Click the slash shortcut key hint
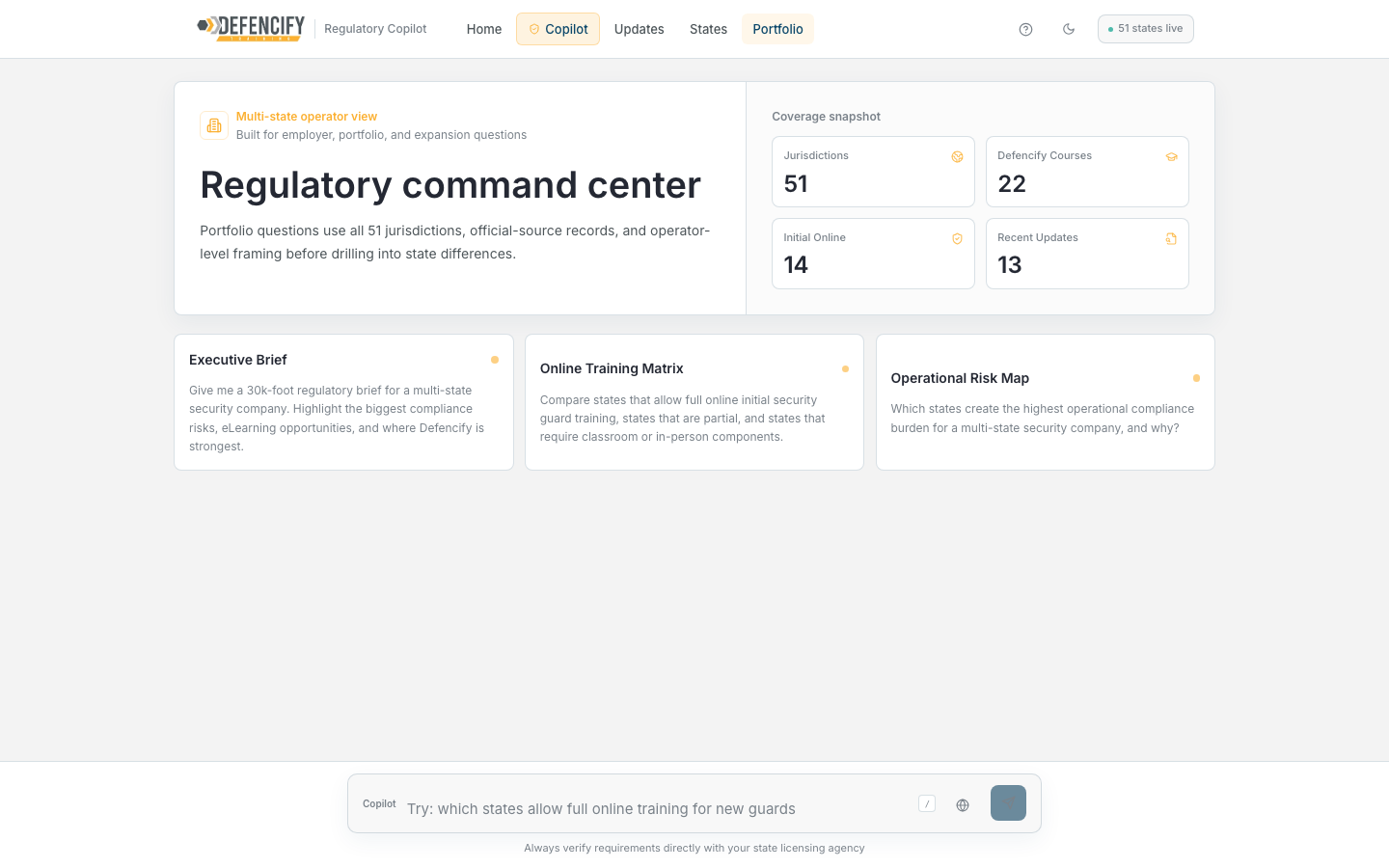 [x=927, y=803]
